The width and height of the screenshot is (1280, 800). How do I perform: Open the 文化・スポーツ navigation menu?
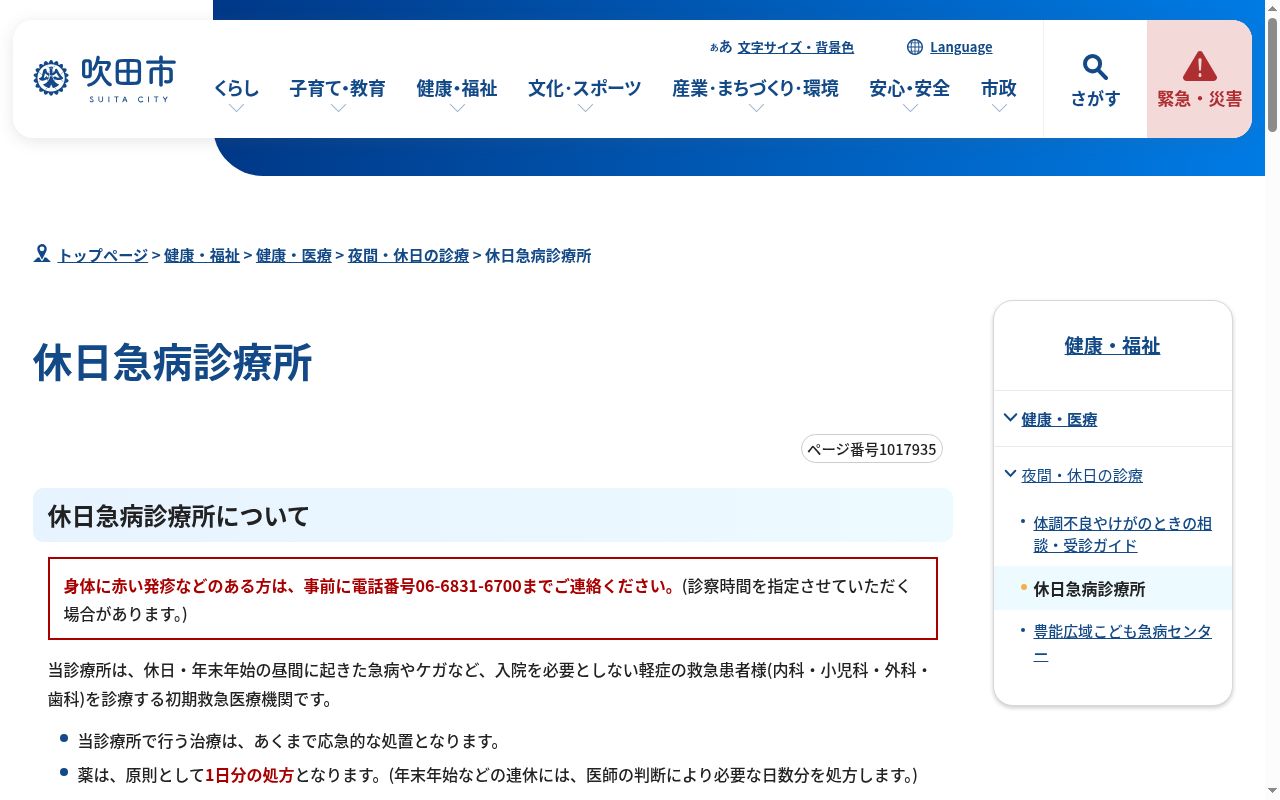point(585,88)
